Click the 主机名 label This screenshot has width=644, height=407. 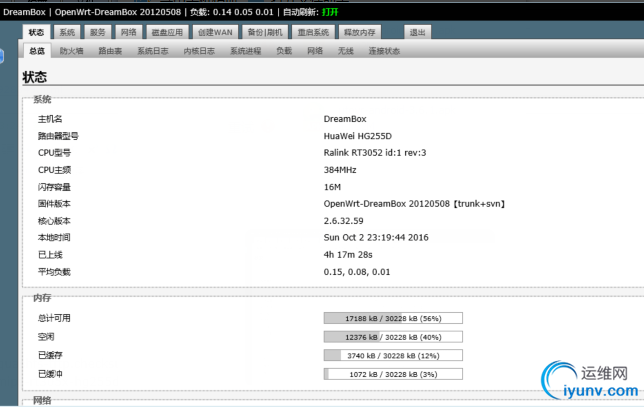click(x=50, y=119)
